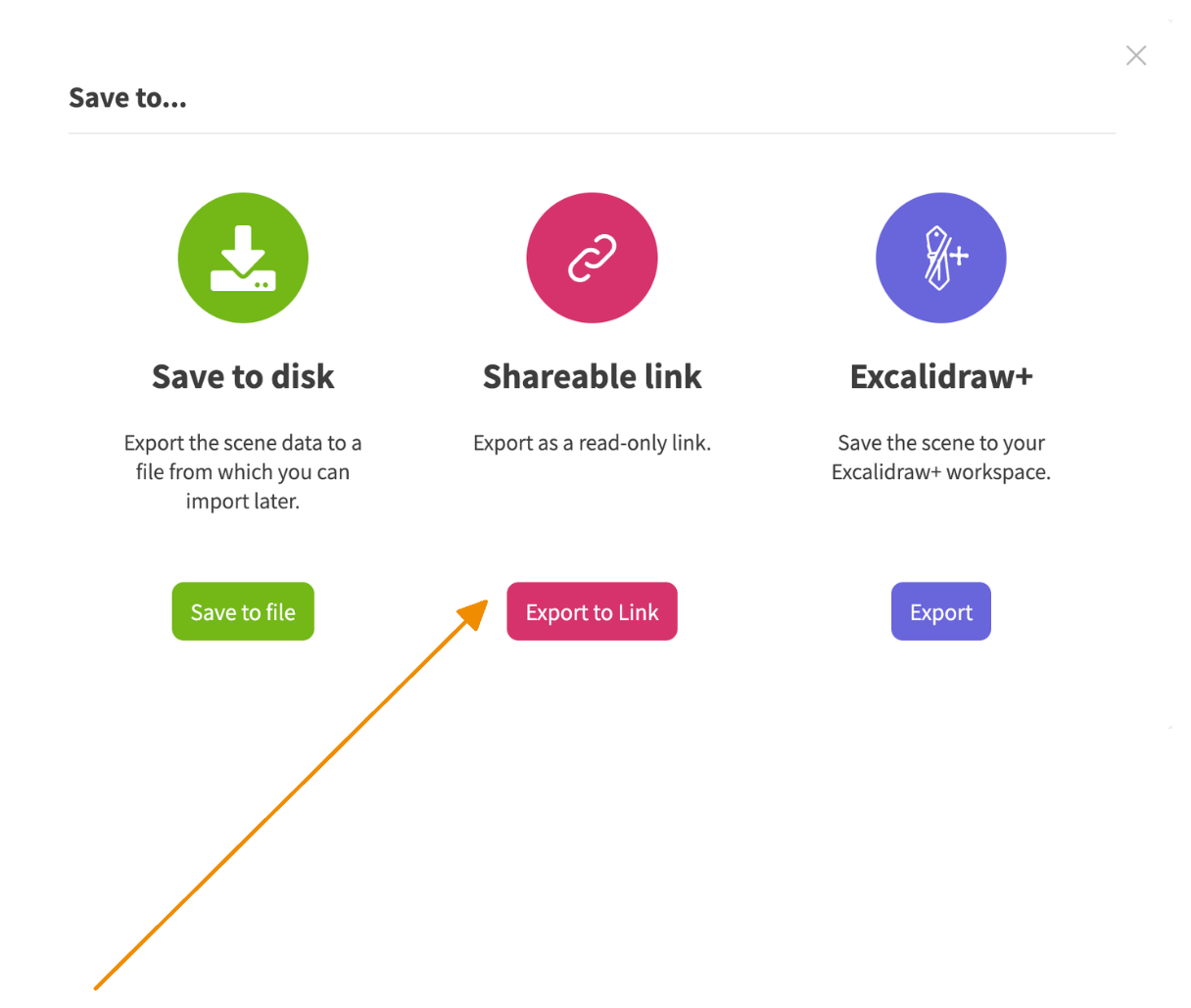This screenshot has height=1008, width=1191.
Task: Click the Export to Link button
Action: click(592, 611)
